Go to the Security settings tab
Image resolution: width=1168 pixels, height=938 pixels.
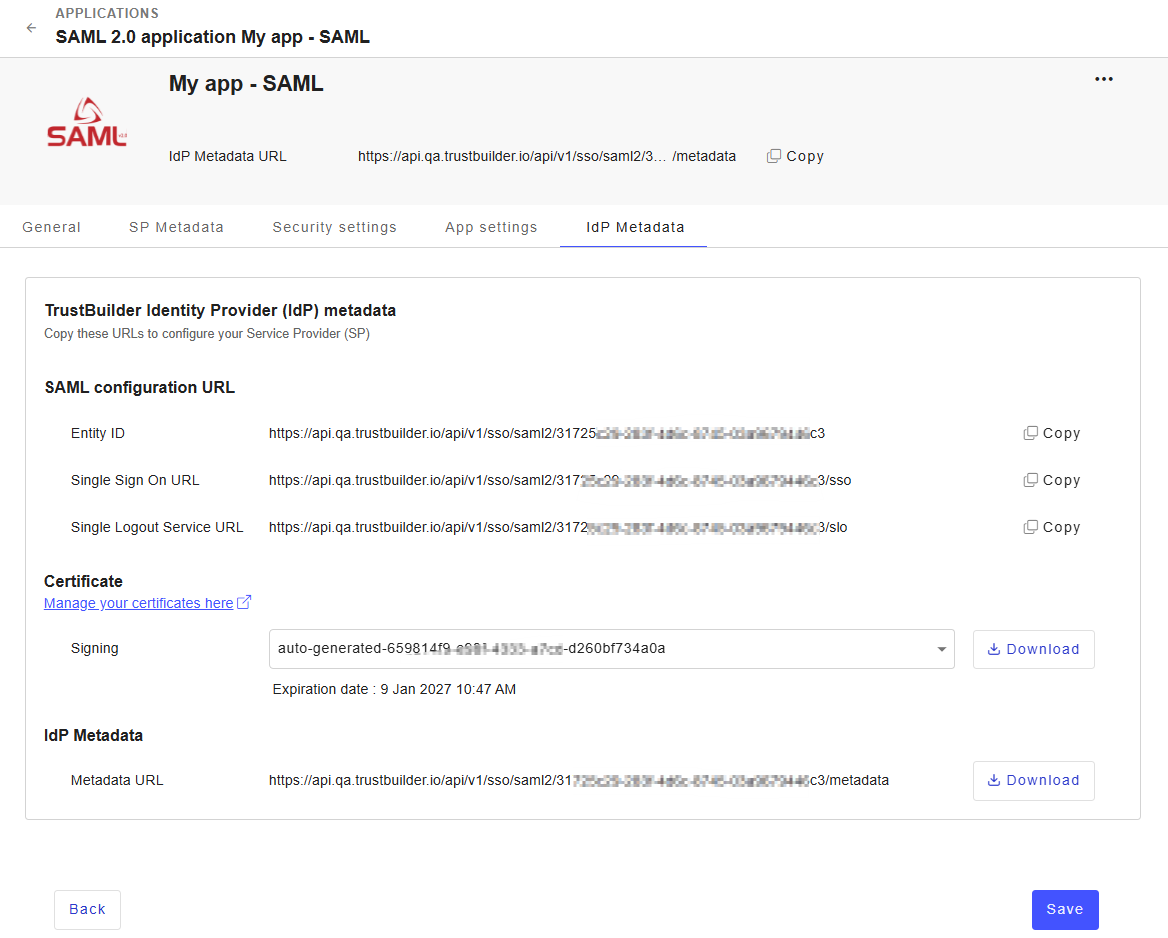click(x=334, y=227)
